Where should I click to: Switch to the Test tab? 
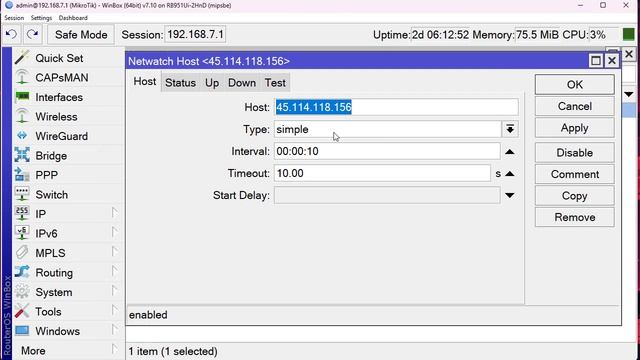coord(275,83)
